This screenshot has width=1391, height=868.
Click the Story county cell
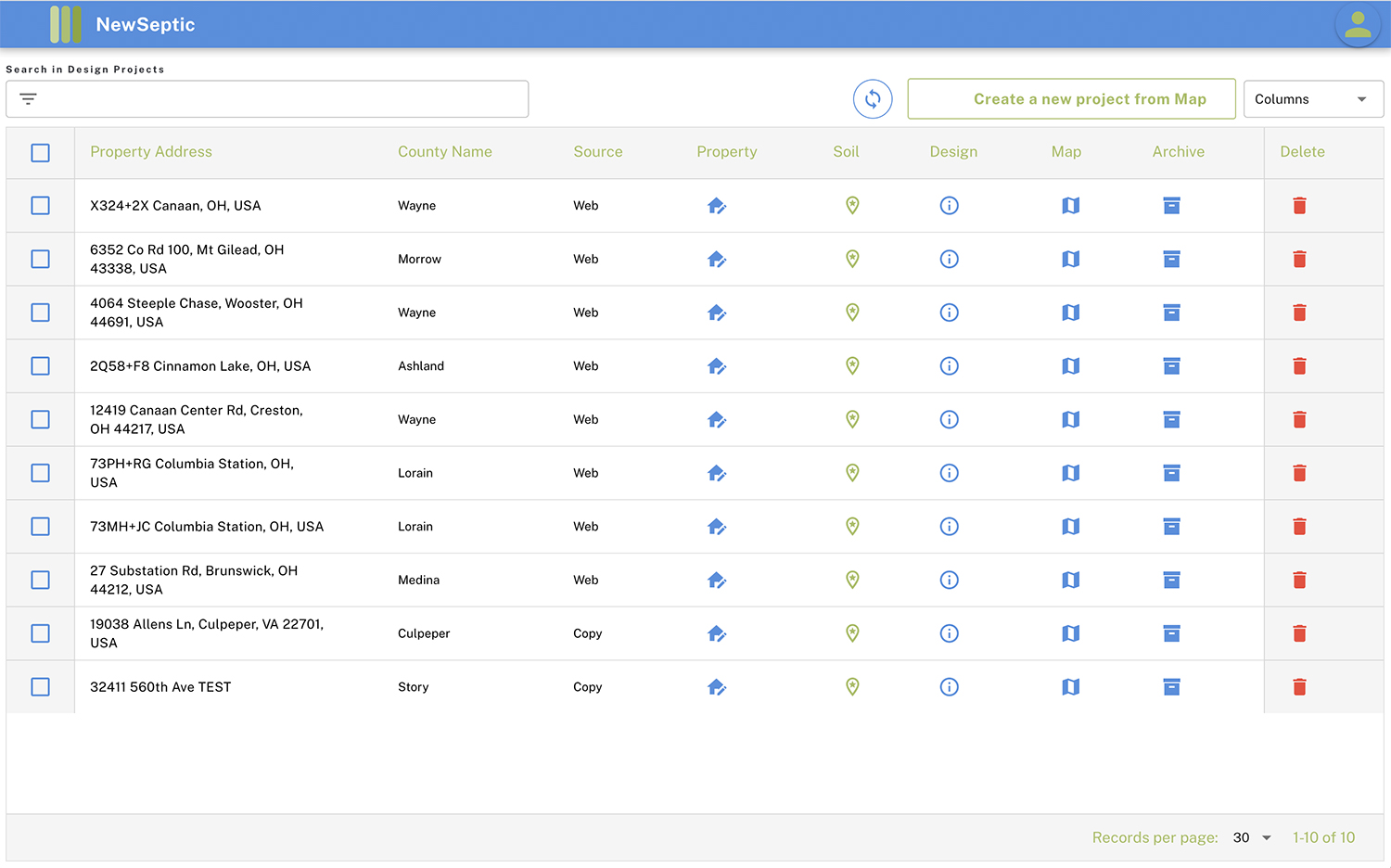(414, 687)
